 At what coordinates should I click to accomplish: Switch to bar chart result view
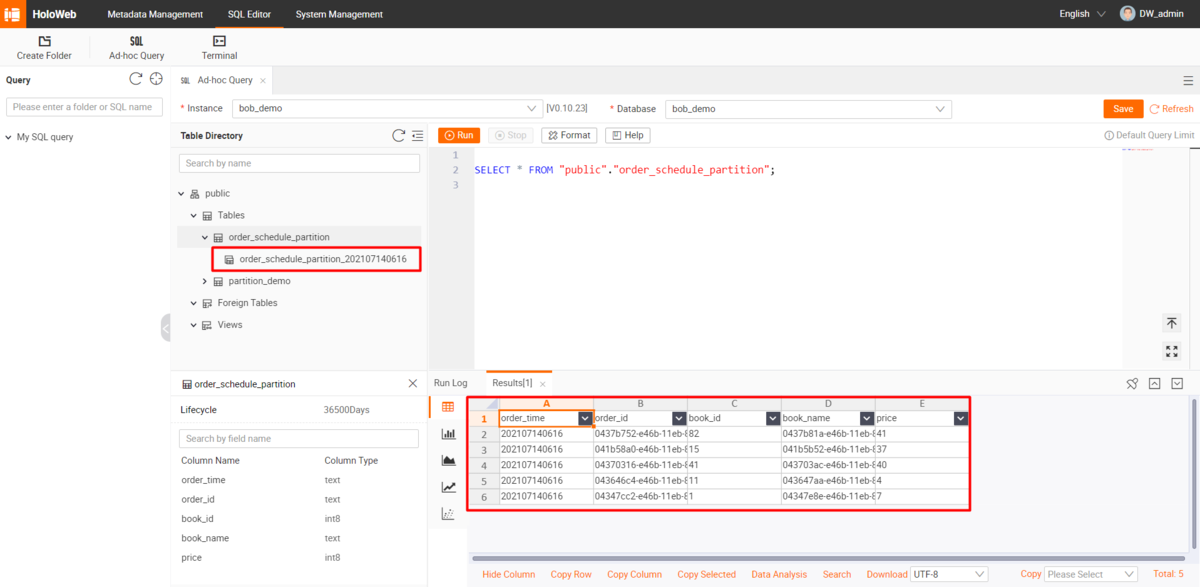click(x=448, y=434)
